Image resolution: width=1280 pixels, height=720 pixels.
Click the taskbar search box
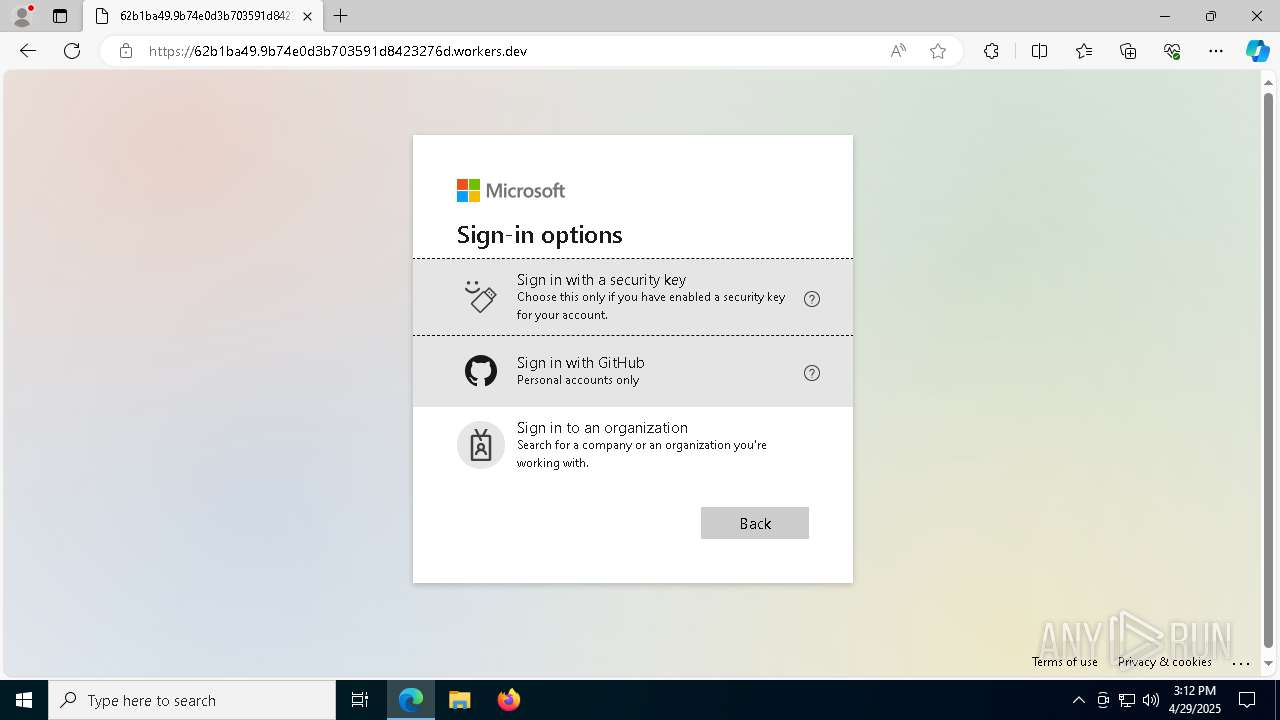click(192, 700)
